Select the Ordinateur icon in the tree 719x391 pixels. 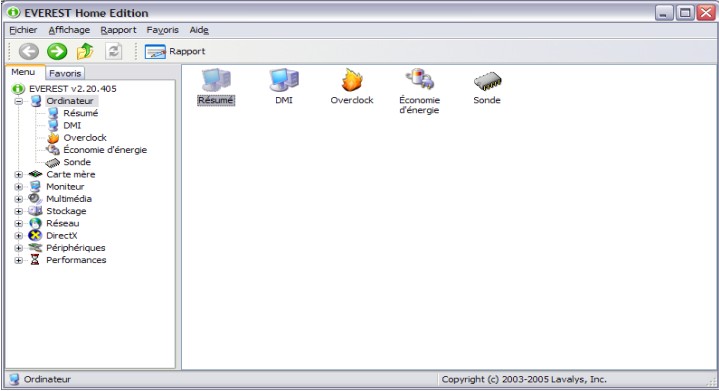pyautogui.click(x=36, y=101)
